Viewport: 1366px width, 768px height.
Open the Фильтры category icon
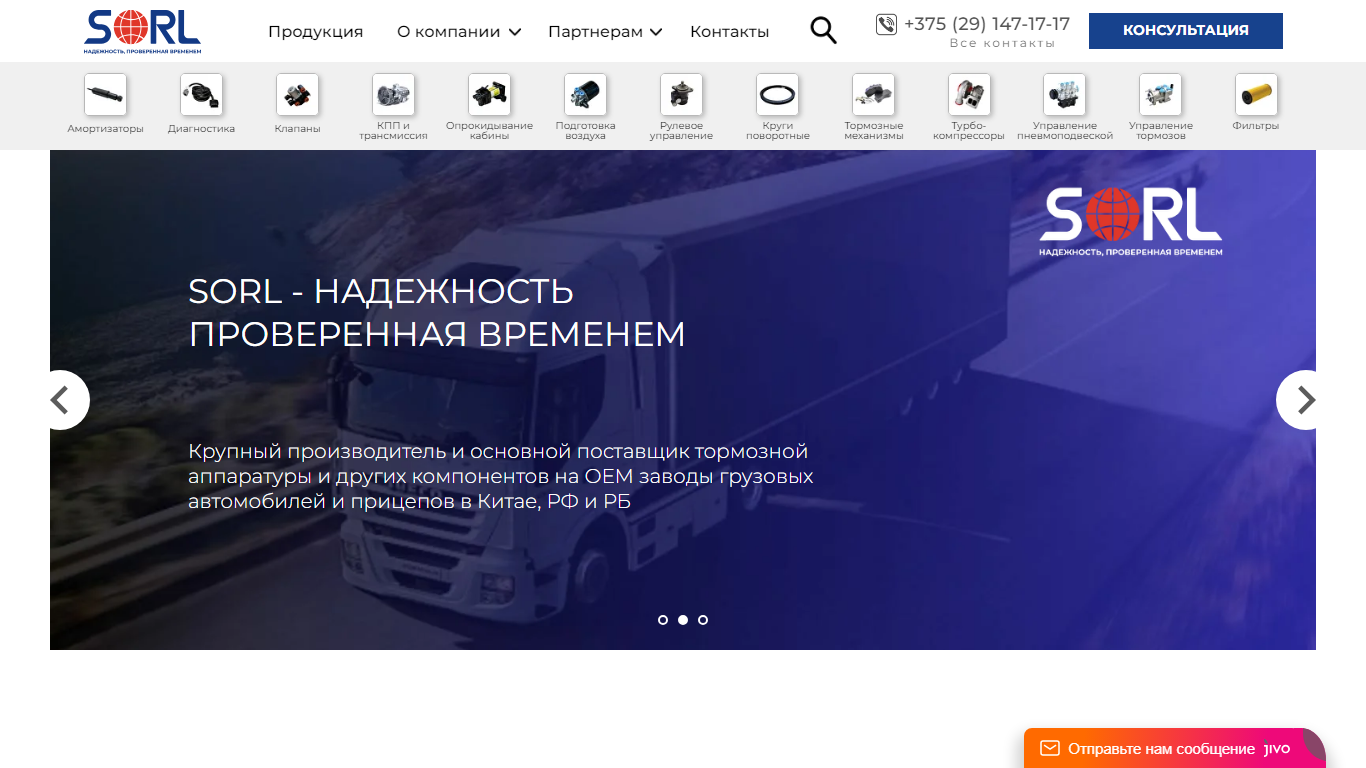click(1256, 95)
